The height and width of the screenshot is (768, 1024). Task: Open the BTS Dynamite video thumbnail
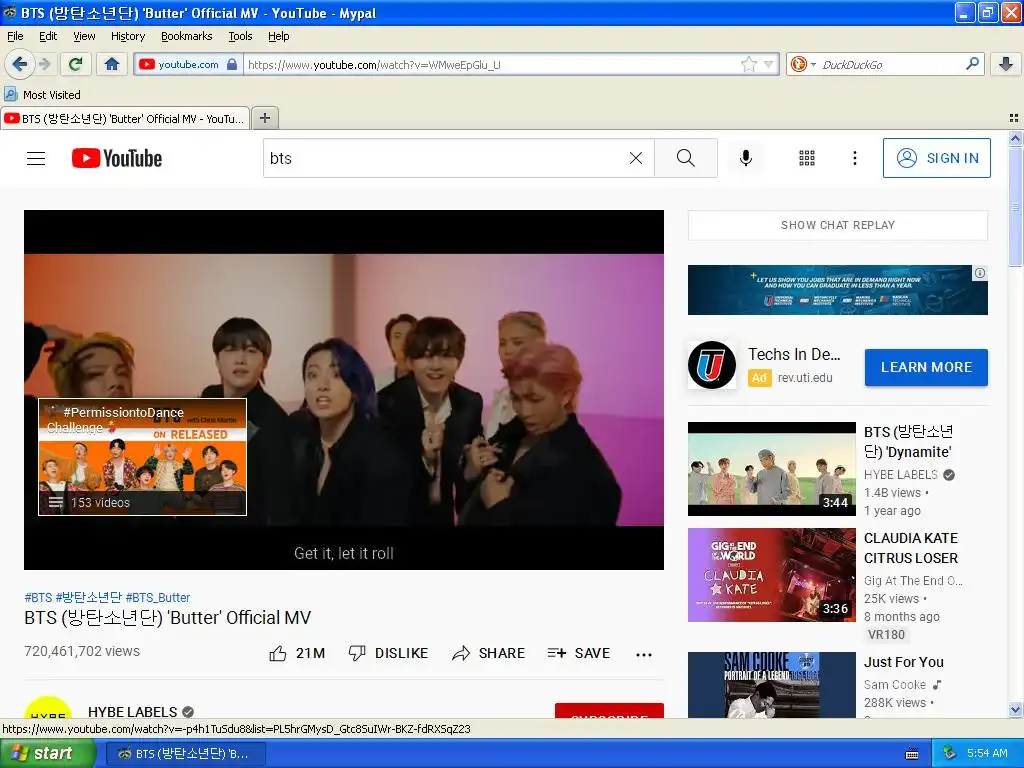771,469
